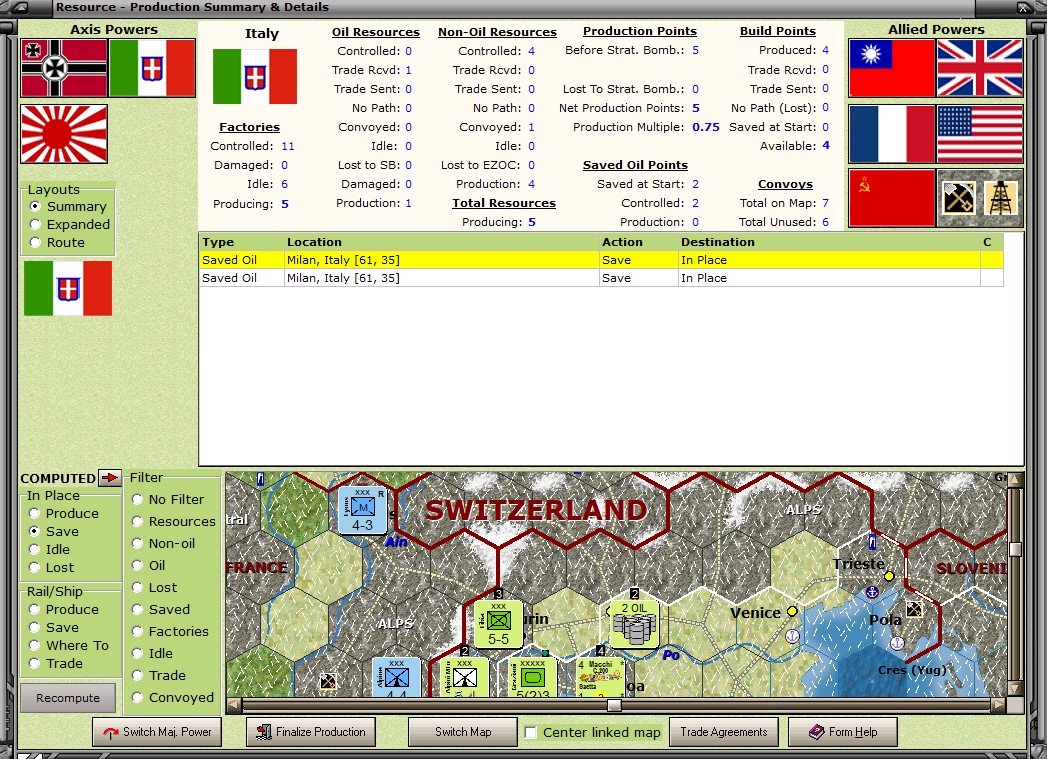
Task: Select the highlighted Saved Oil Milan row
Action: (x=601, y=260)
